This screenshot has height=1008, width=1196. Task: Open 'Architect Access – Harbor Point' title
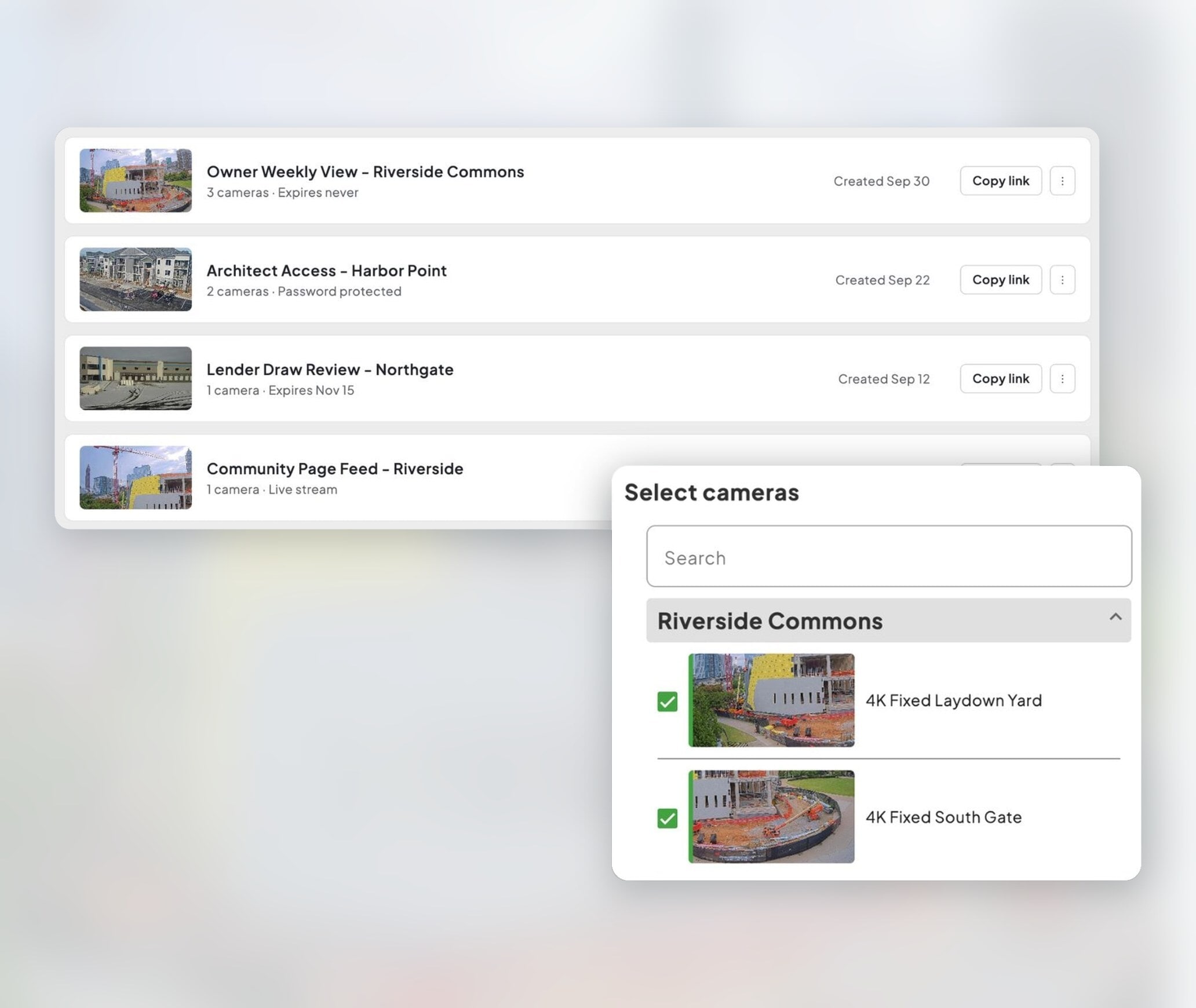(x=327, y=271)
